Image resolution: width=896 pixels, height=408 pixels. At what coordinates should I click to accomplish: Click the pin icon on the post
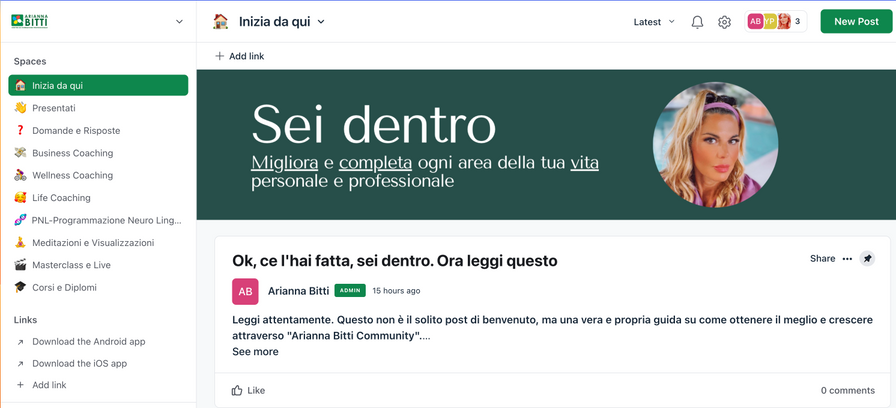tap(867, 259)
